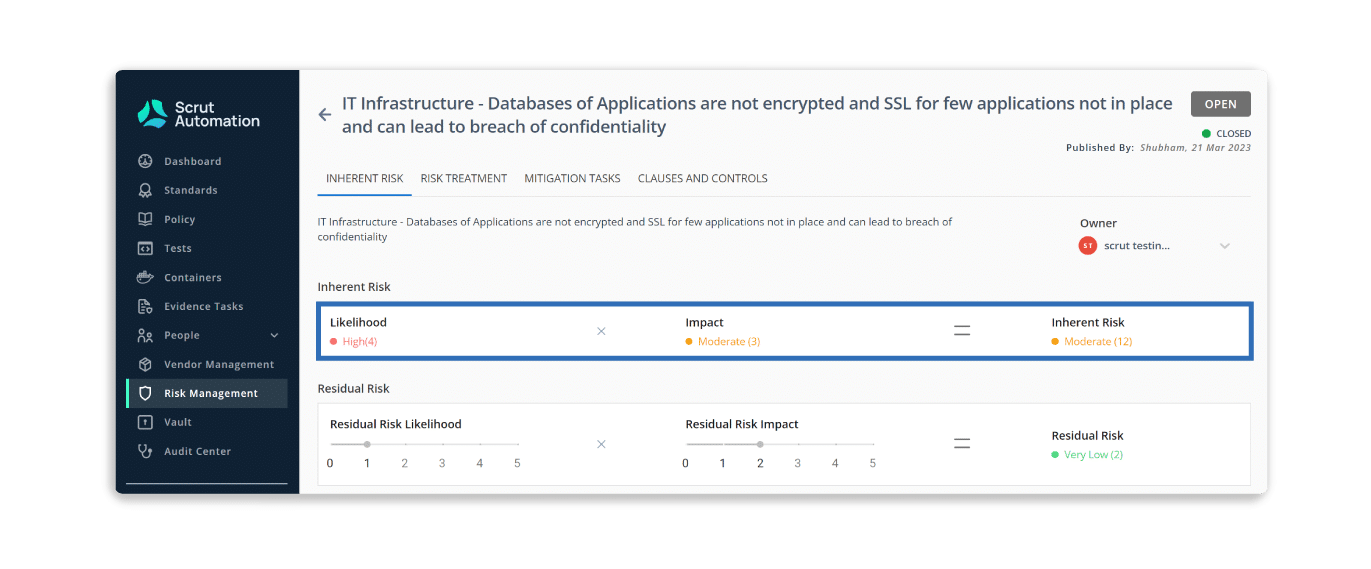Click the Vendor Management box icon
This screenshot has height=569, width=1371.
tap(145, 364)
